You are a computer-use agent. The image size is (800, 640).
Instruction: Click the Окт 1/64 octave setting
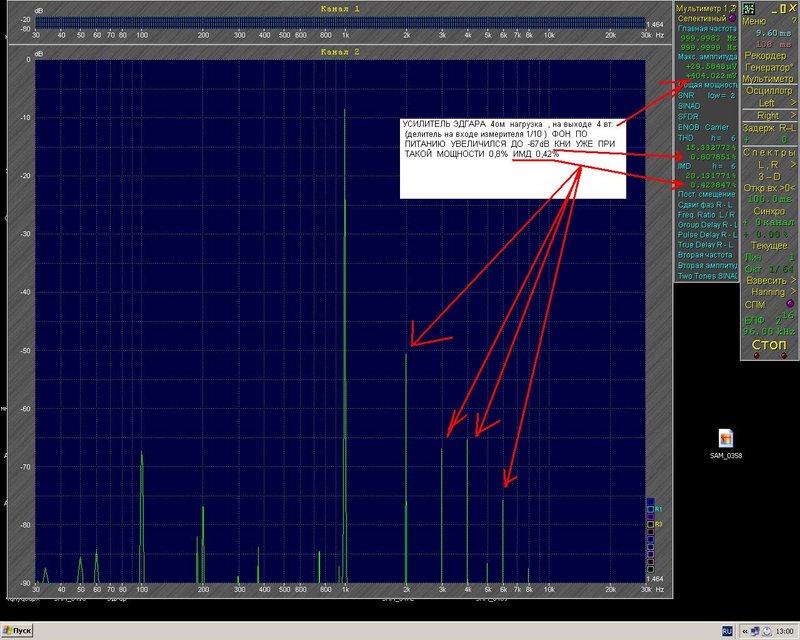click(x=769, y=269)
